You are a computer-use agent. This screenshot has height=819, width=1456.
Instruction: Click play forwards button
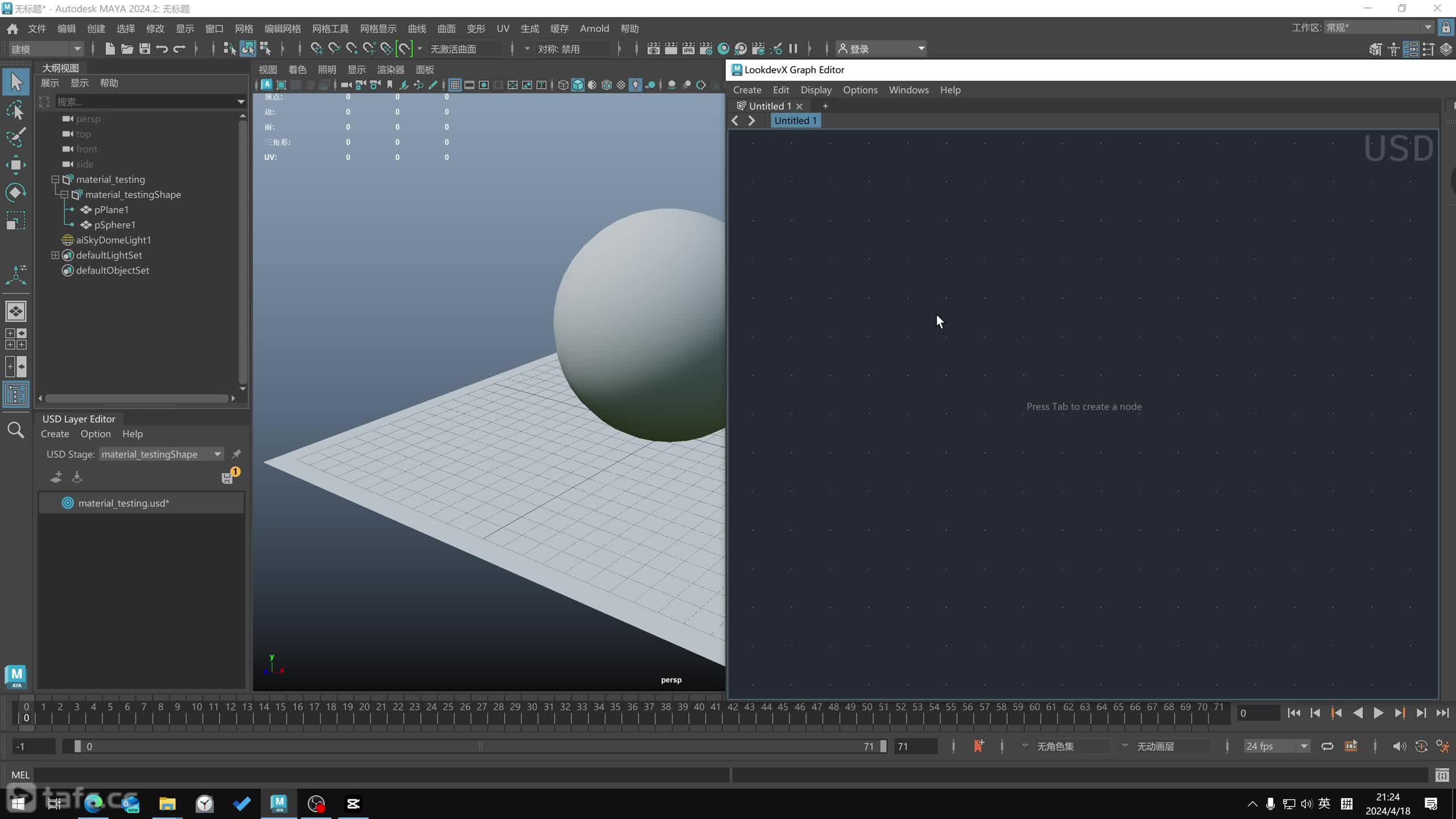pyautogui.click(x=1378, y=713)
